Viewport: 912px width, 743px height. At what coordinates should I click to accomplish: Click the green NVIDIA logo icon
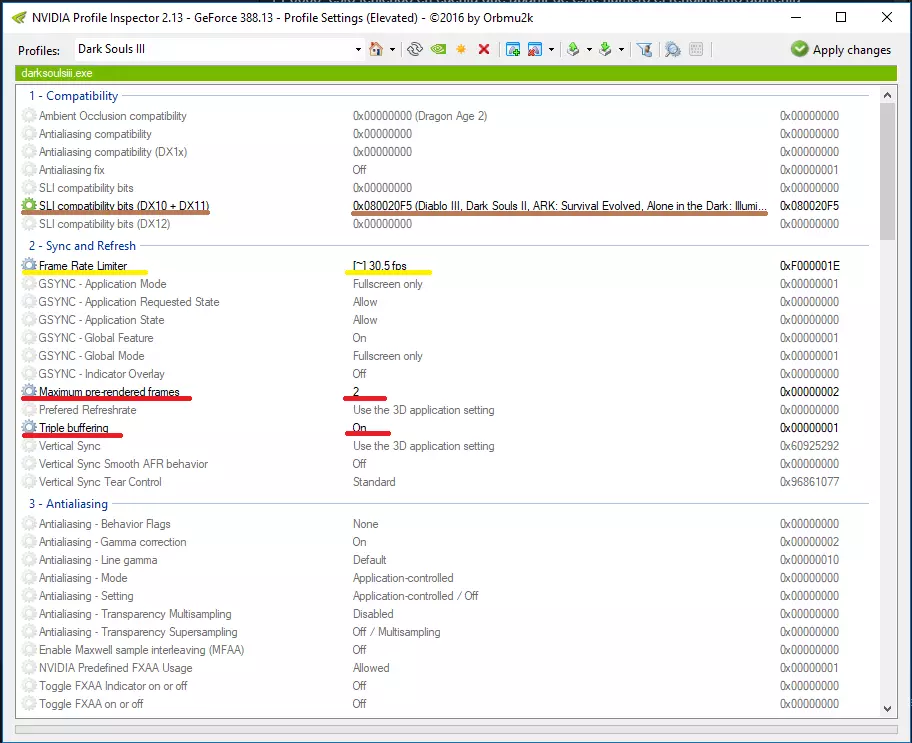[x=439, y=49]
